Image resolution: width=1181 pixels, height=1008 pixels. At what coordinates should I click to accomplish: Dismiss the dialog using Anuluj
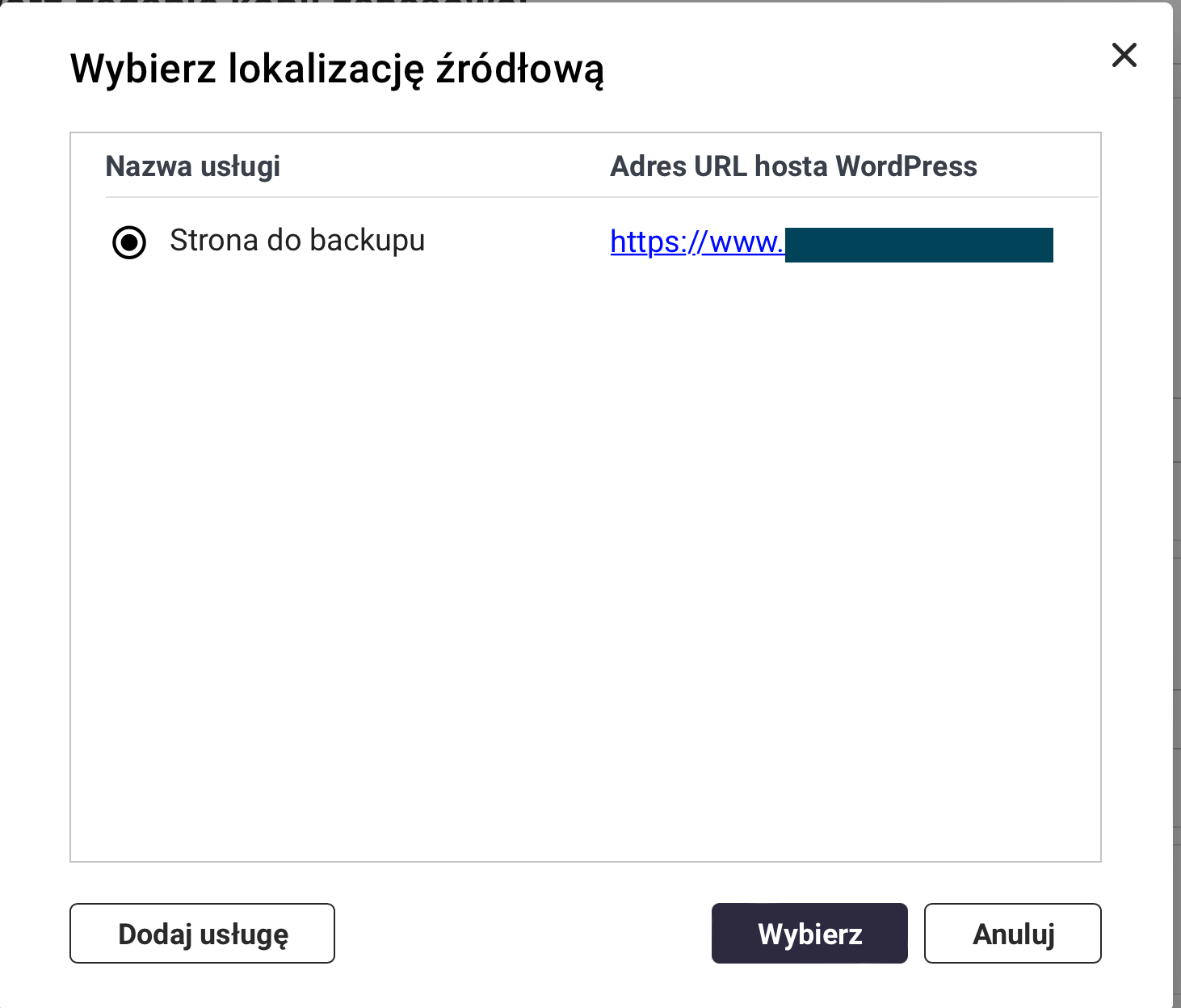(x=1013, y=934)
